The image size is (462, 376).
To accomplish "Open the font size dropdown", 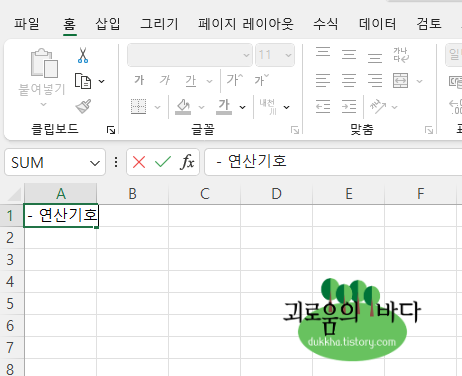I will point(288,55).
